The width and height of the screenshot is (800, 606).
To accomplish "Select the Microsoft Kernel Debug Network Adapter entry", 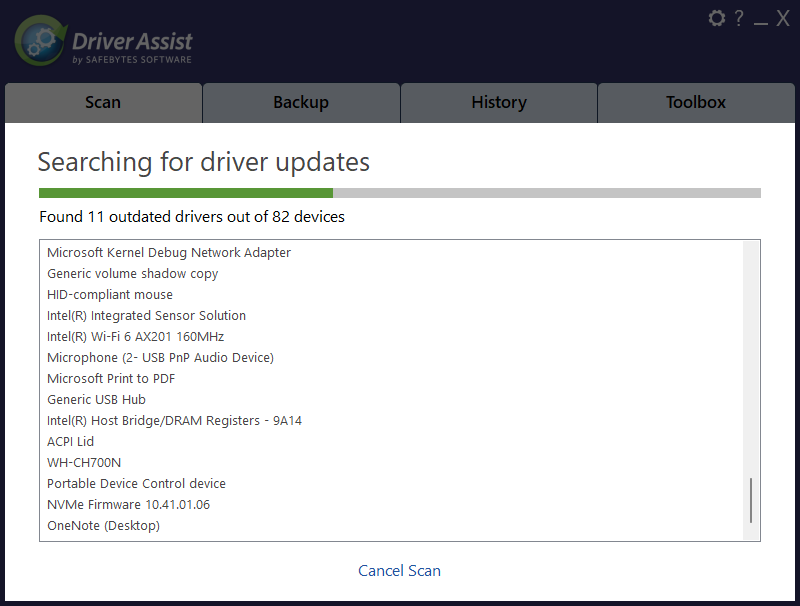I will click(169, 252).
